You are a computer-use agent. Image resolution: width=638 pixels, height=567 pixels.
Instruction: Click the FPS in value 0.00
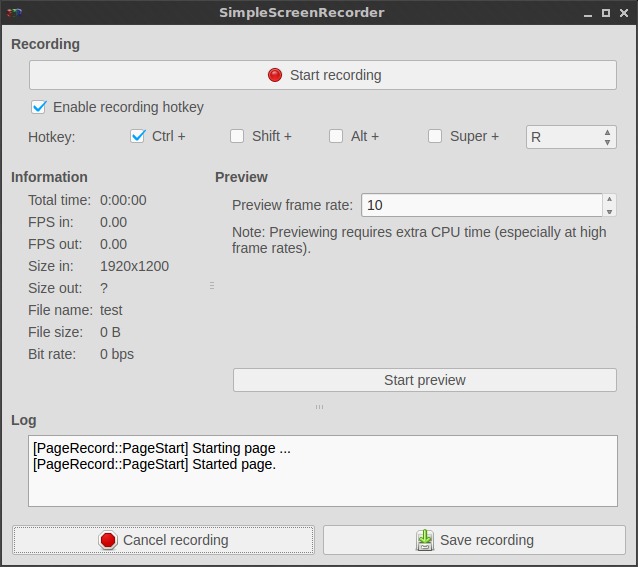point(114,222)
